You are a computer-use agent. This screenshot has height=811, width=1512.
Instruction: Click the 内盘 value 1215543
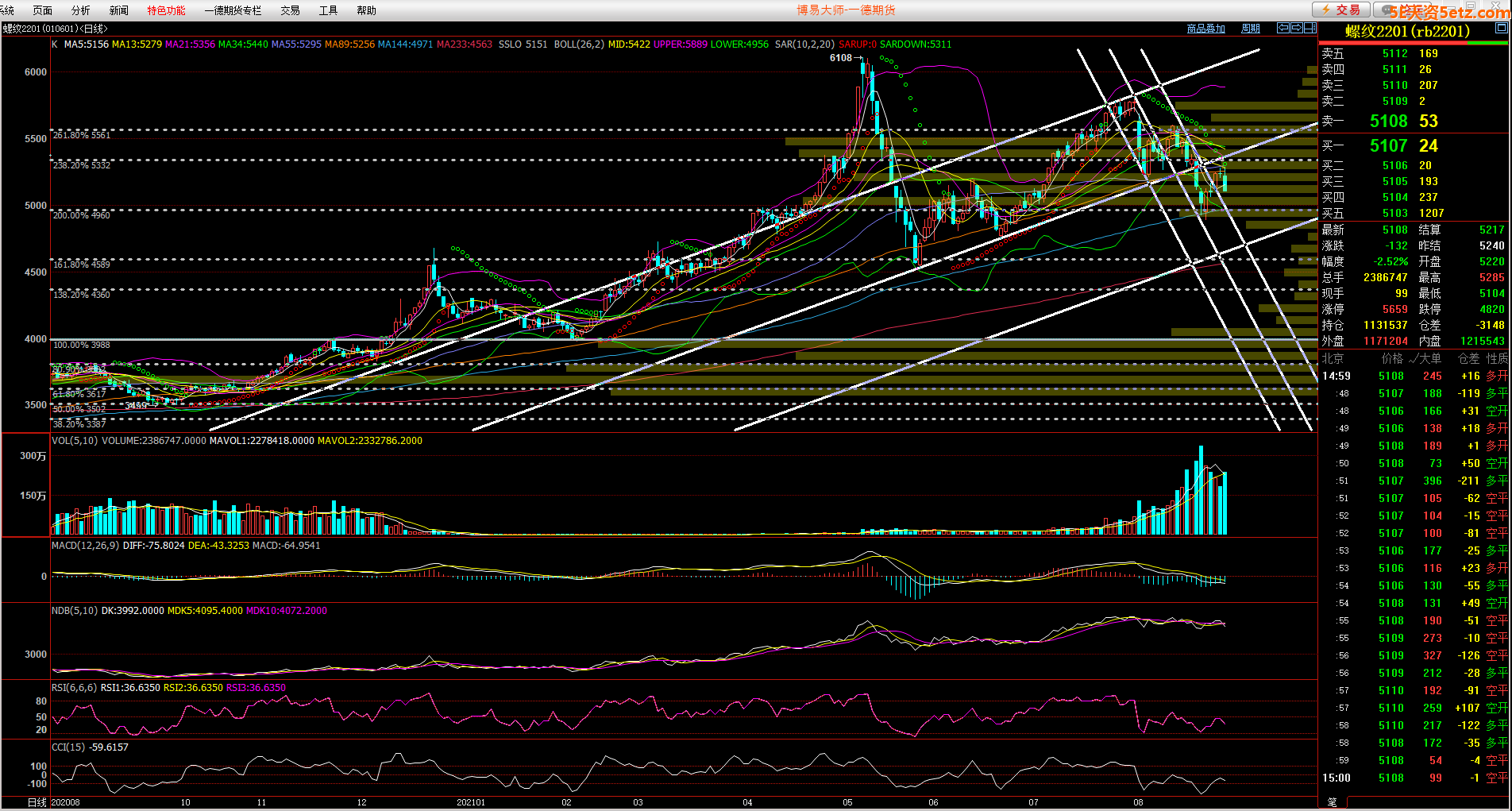(x=1483, y=341)
